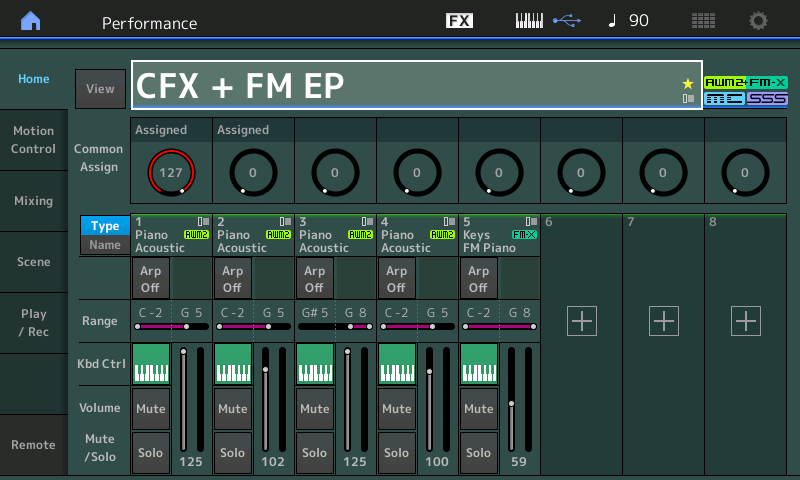The height and width of the screenshot is (480, 800).
Task: Solo part 5 FM Piano
Action: pos(478,452)
